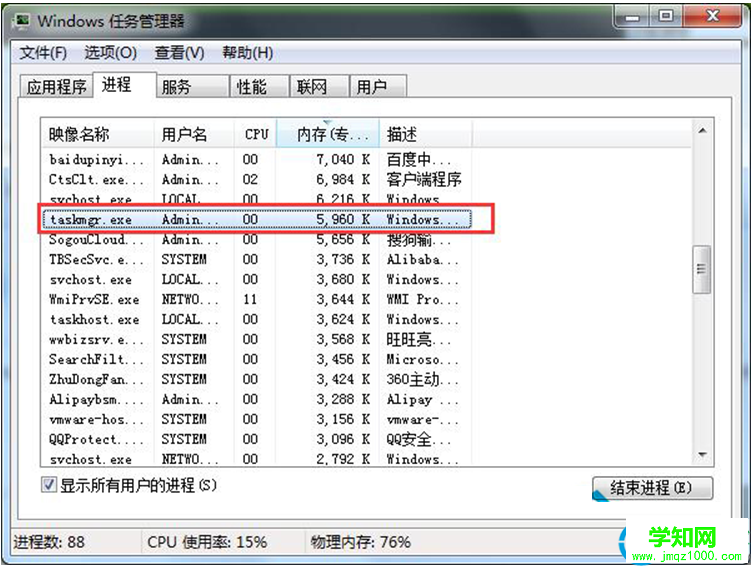Select the baidupinyi... process row

257,159
